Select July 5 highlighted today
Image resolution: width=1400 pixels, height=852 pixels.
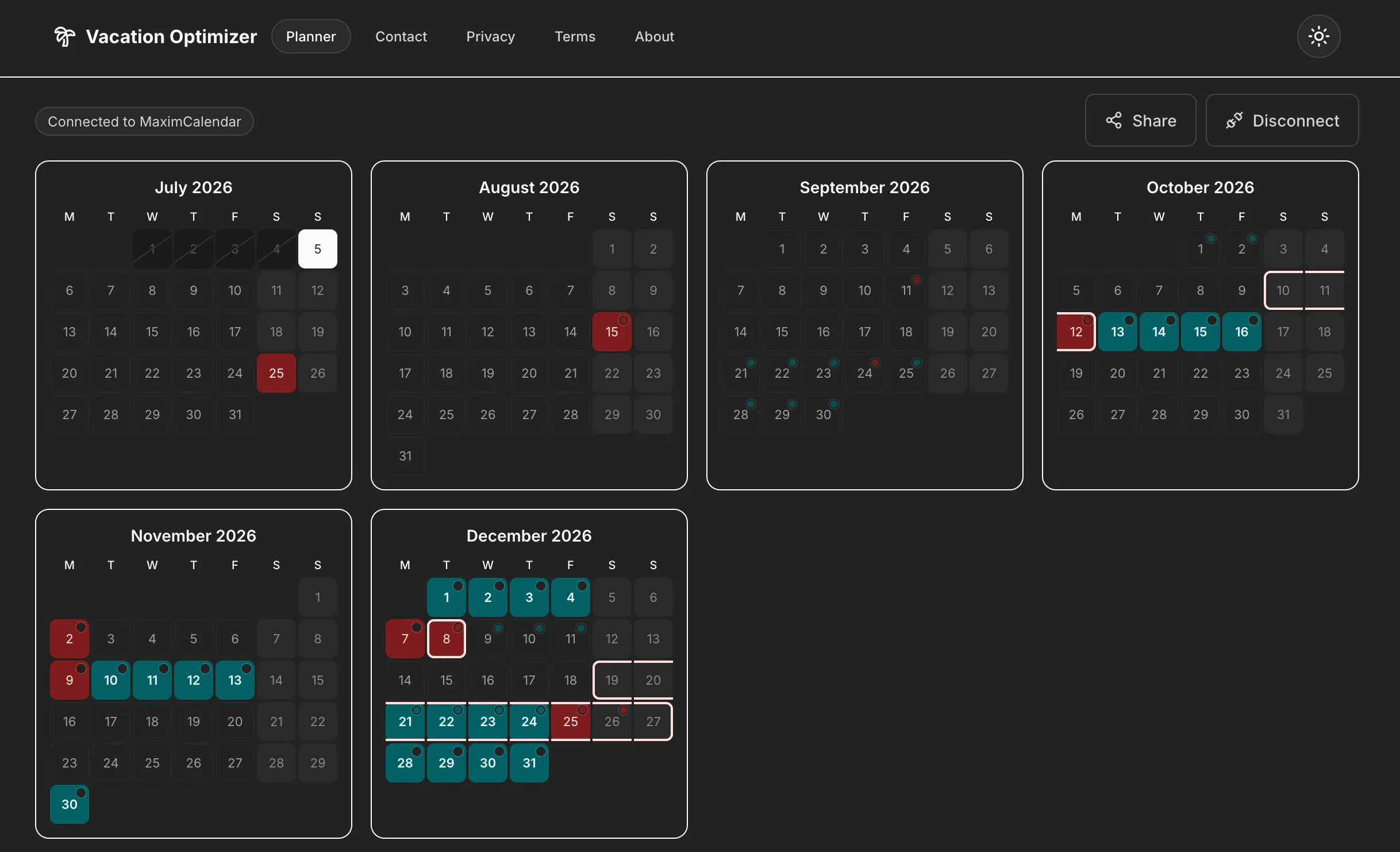click(318, 249)
